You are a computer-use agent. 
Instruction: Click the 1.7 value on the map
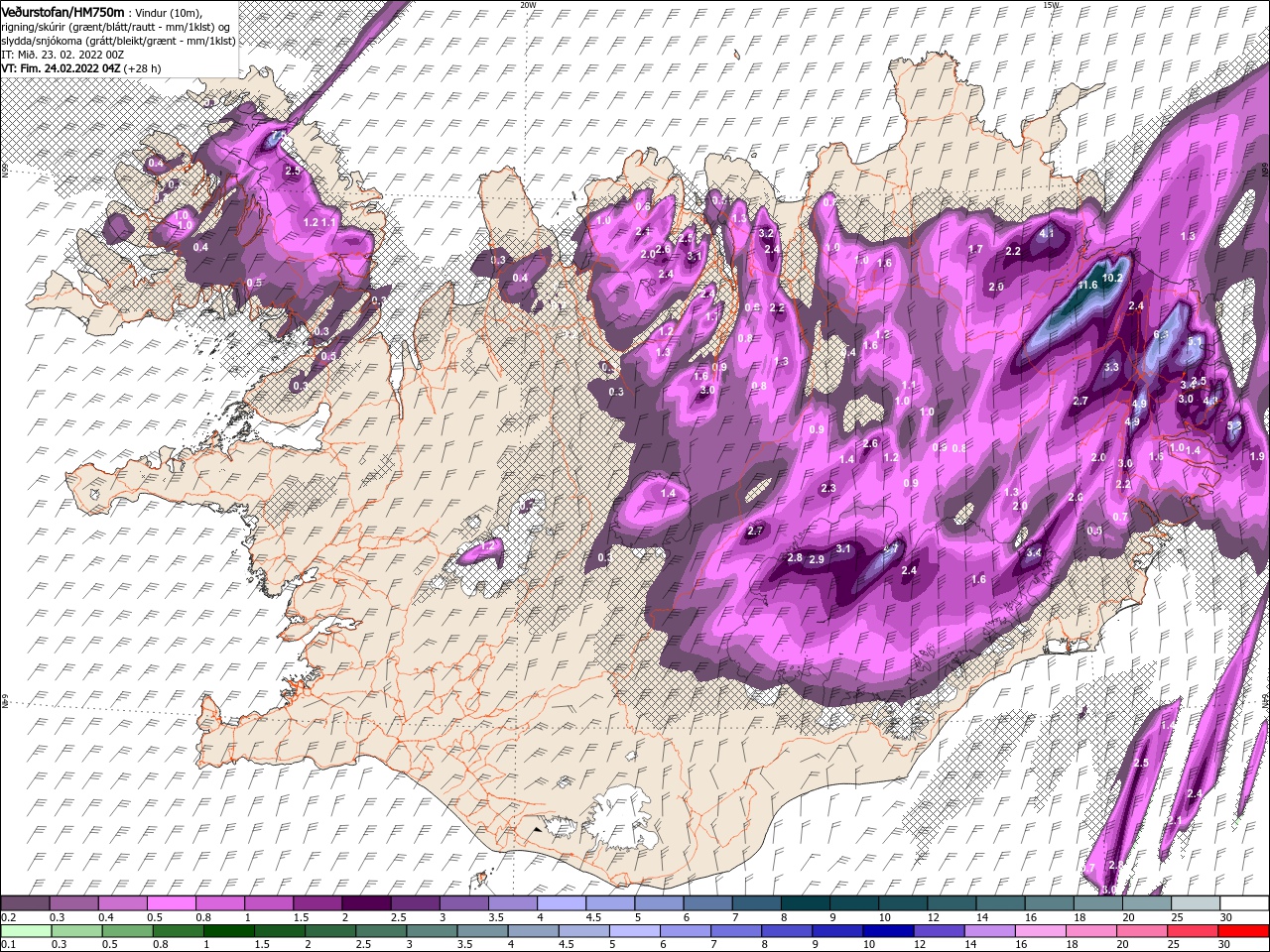[975, 249]
